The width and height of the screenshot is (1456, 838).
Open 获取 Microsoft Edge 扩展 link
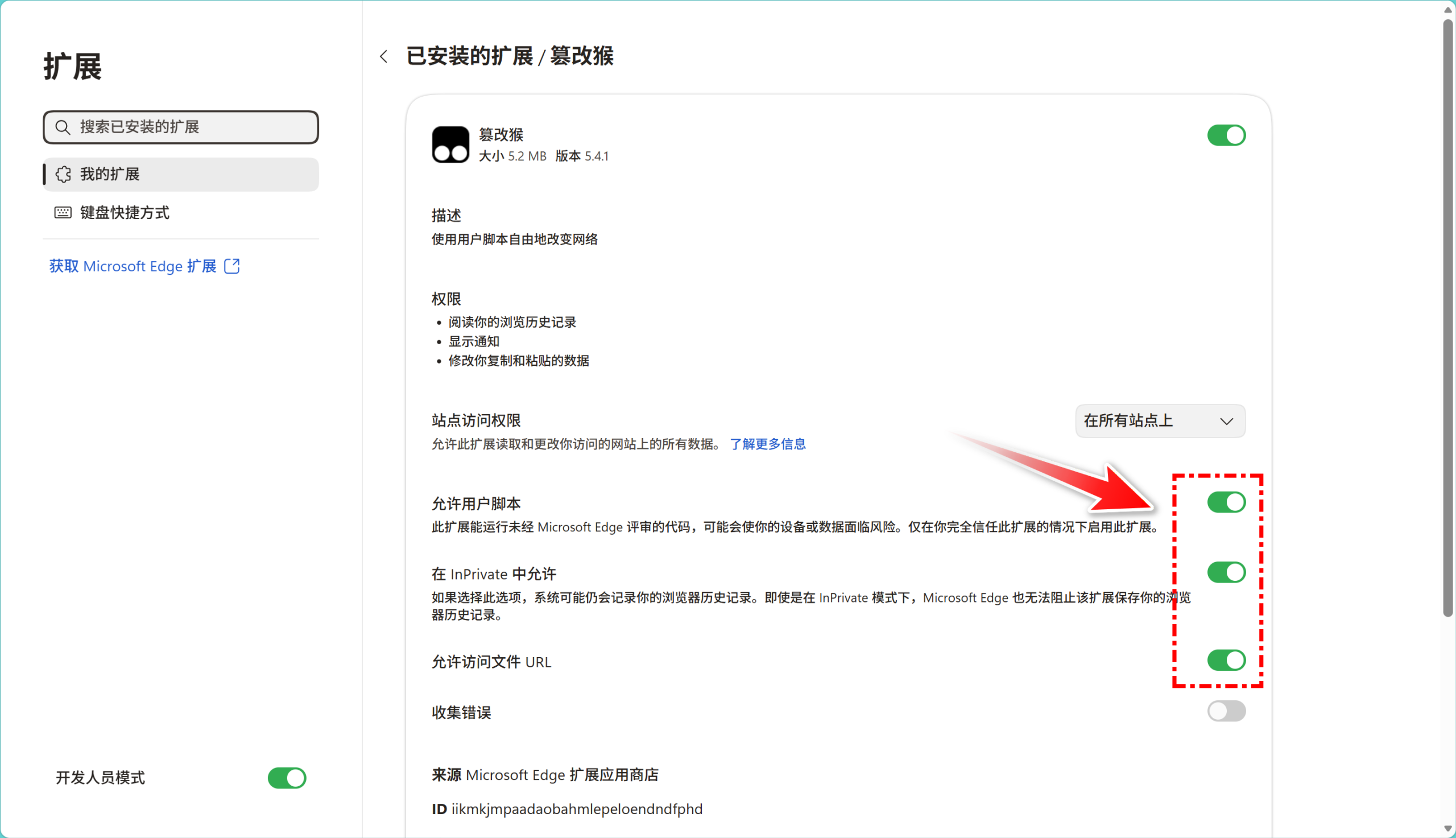(x=133, y=266)
